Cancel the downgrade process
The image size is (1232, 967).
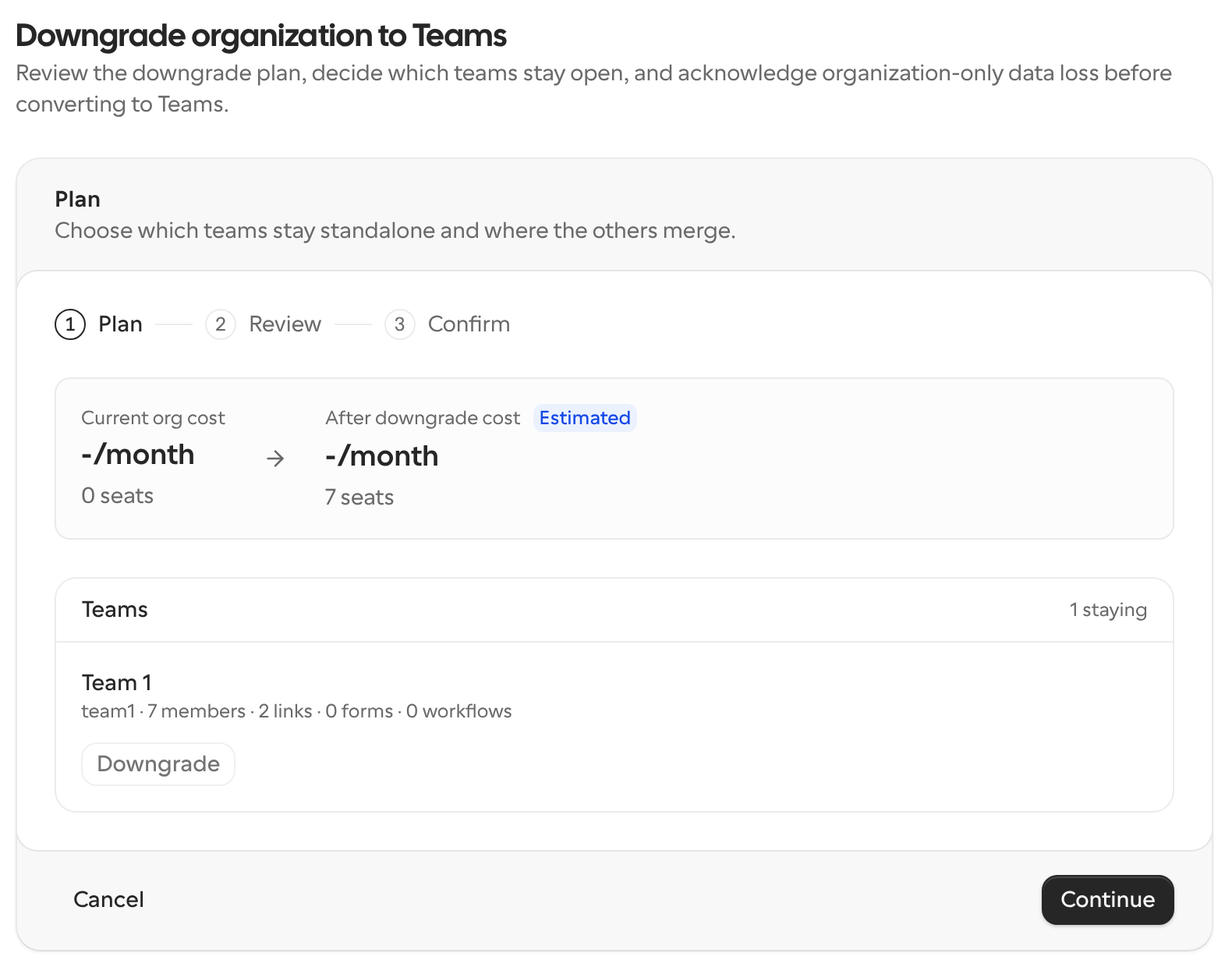coord(108,900)
